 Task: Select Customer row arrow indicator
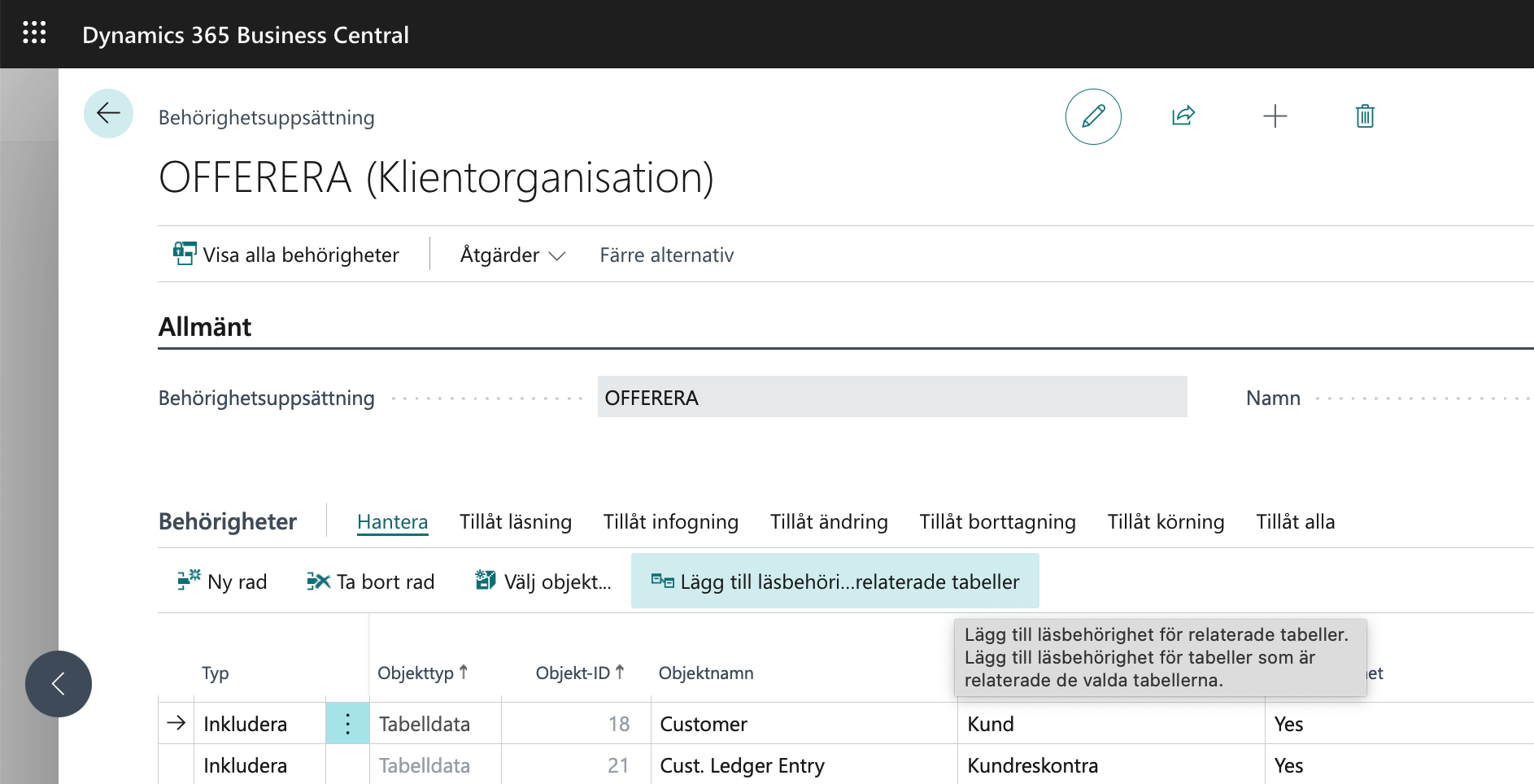point(176,723)
